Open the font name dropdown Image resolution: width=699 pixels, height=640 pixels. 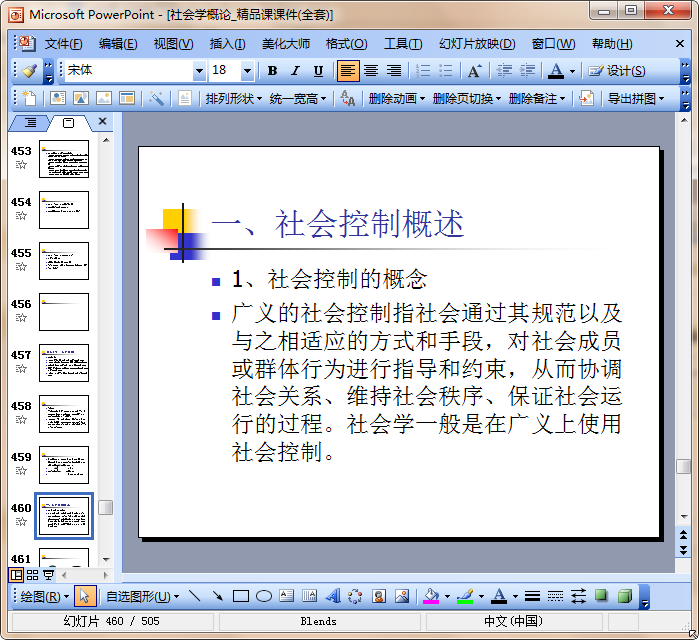click(199, 71)
